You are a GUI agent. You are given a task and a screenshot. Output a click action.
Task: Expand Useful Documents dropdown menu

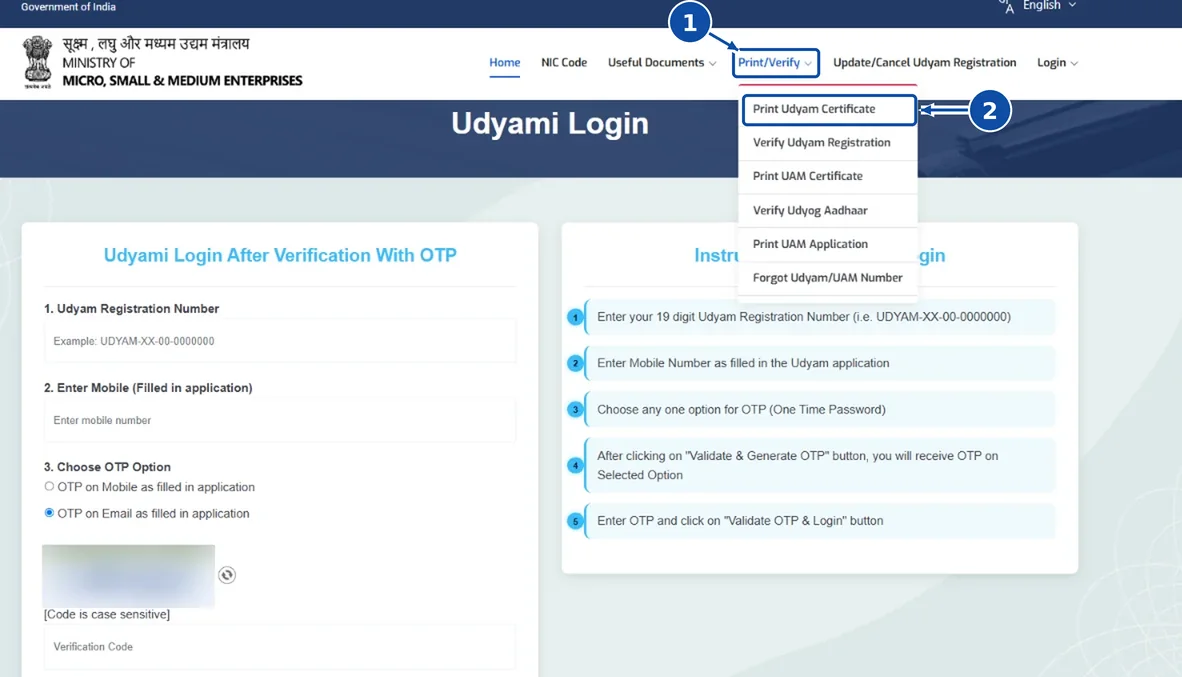[x=662, y=63]
